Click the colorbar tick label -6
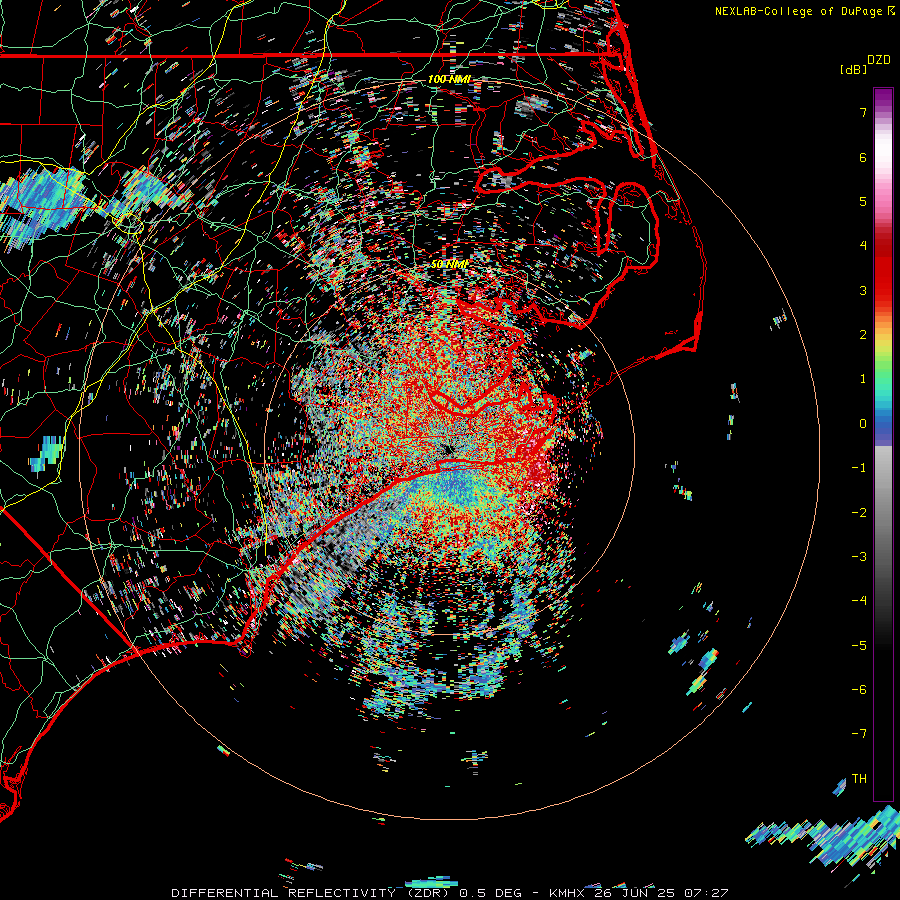 [x=859, y=689]
